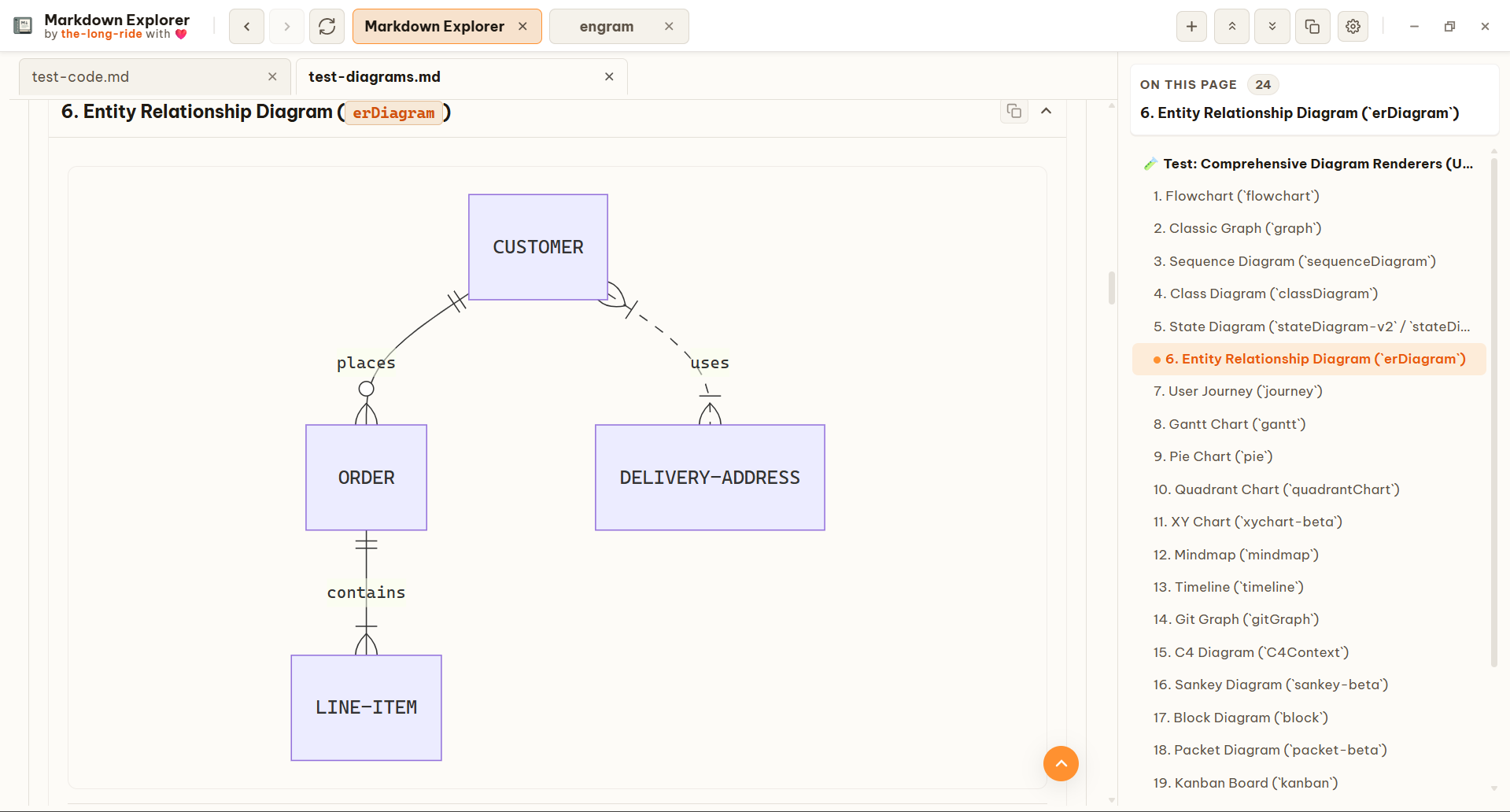The height and width of the screenshot is (812, 1510).
Task: Jump to 18. Packet Diagram section
Action: point(1309,750)
